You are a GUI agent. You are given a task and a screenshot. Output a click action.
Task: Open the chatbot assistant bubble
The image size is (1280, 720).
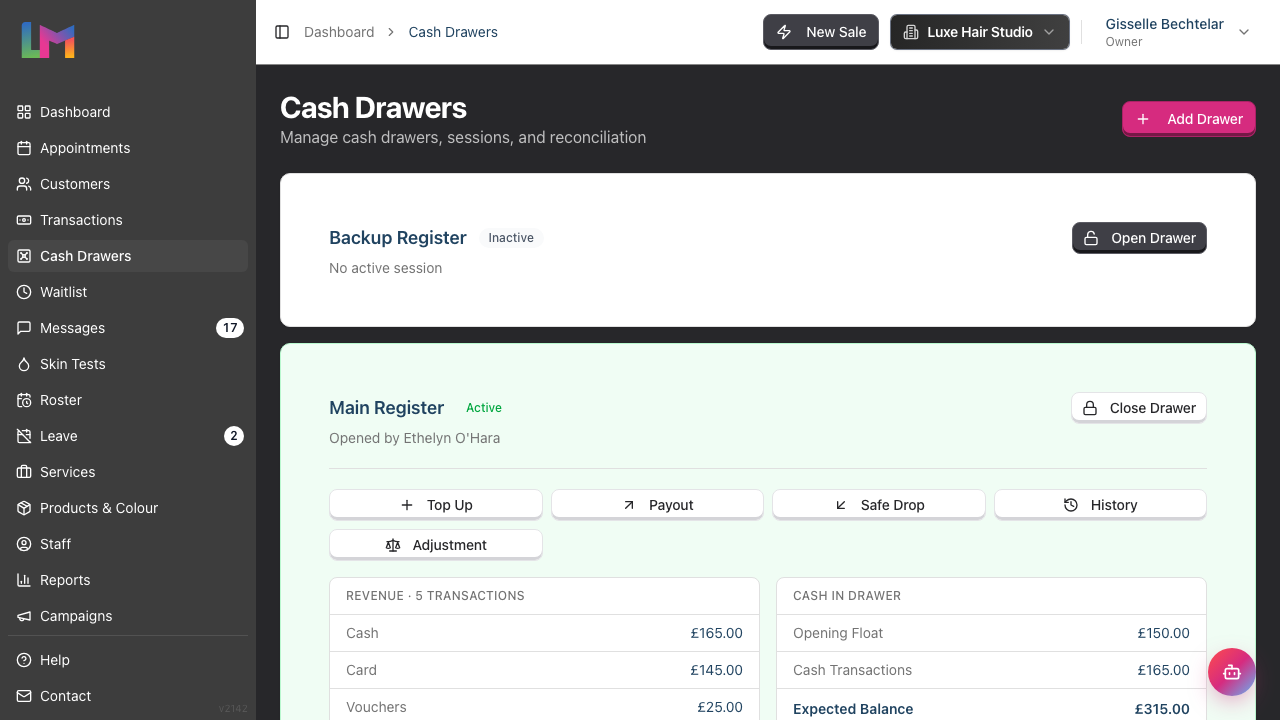click(1232, 672)
